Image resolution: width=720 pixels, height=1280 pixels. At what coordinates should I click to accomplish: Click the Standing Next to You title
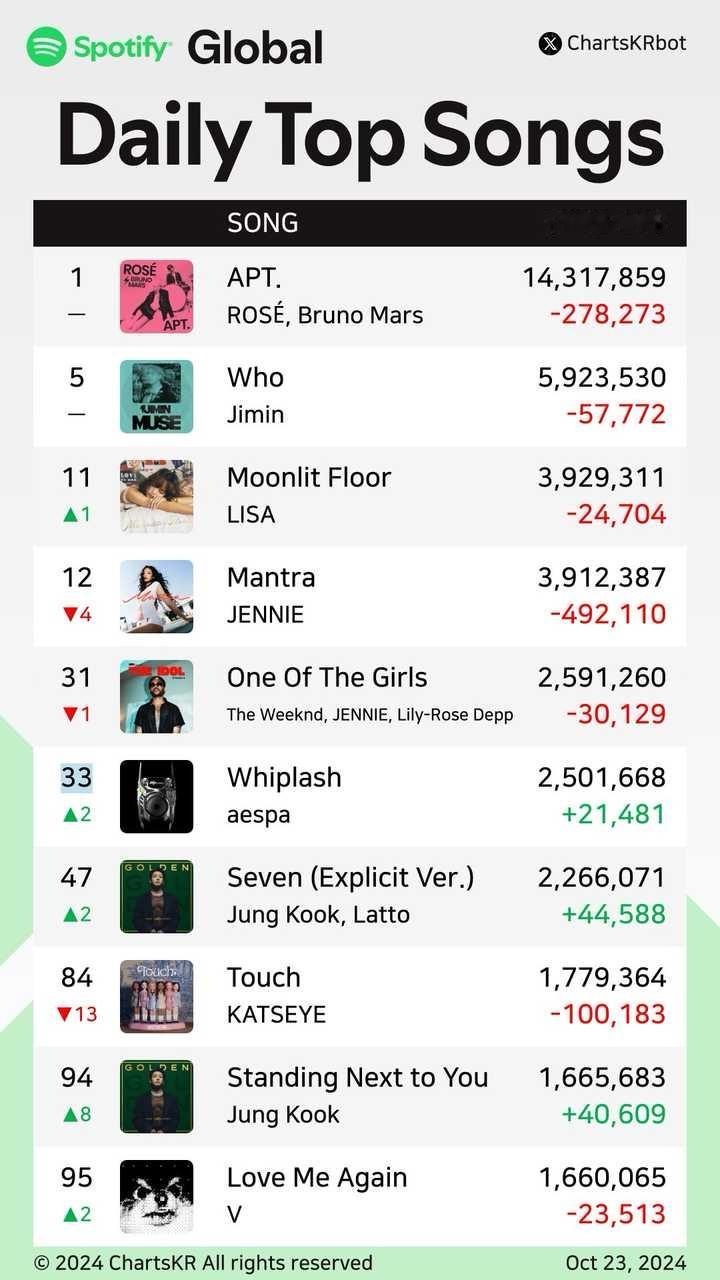click(358, 1077)
